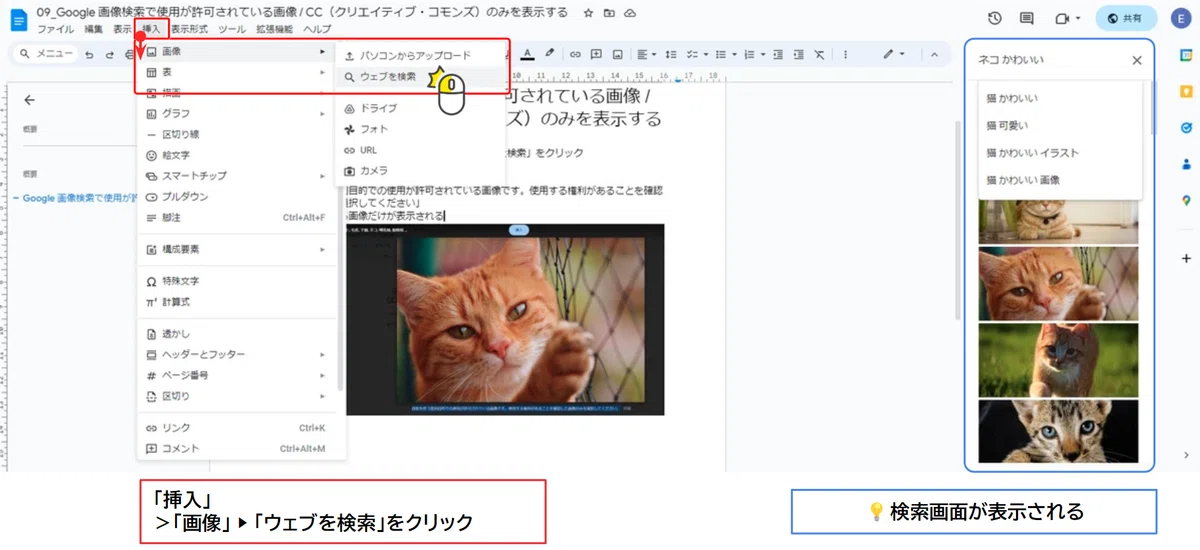1200x550 pixels.
Task: Open Google Calendar in side panel
Action: 1186,54
